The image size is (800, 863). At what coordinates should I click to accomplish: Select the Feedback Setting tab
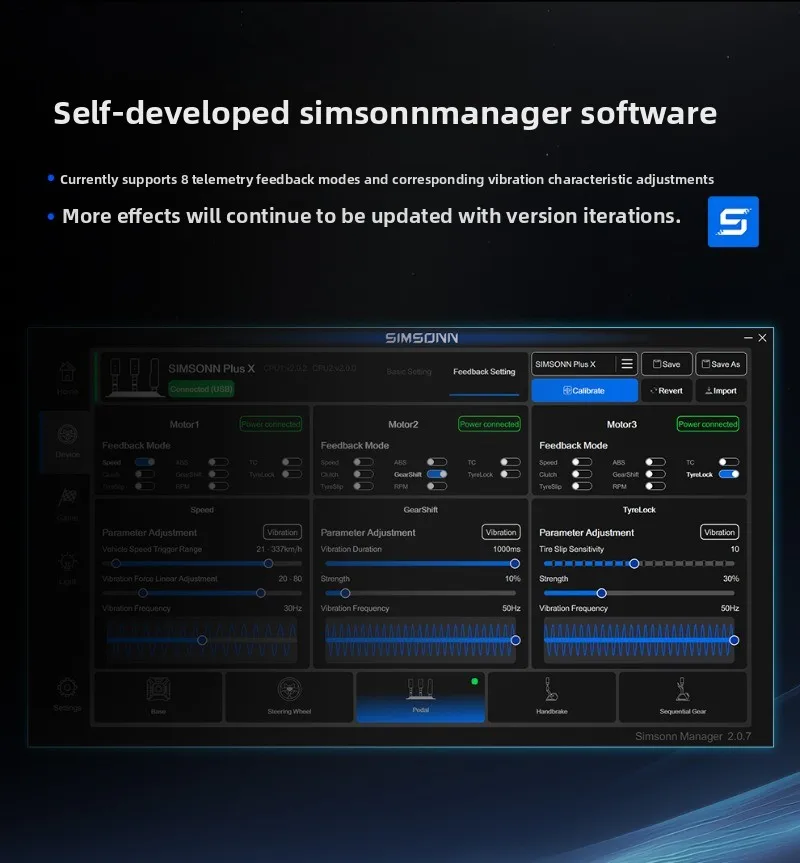point(484,372)
